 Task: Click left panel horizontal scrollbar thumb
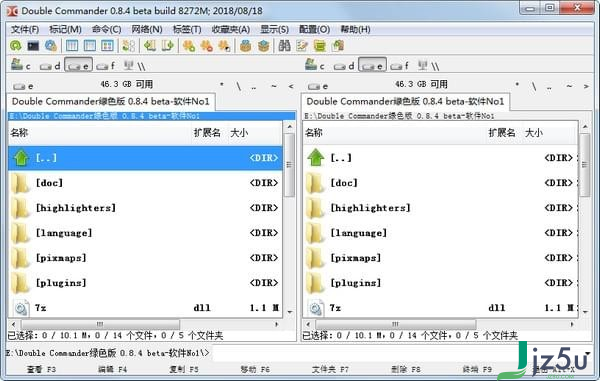[100, 324]
